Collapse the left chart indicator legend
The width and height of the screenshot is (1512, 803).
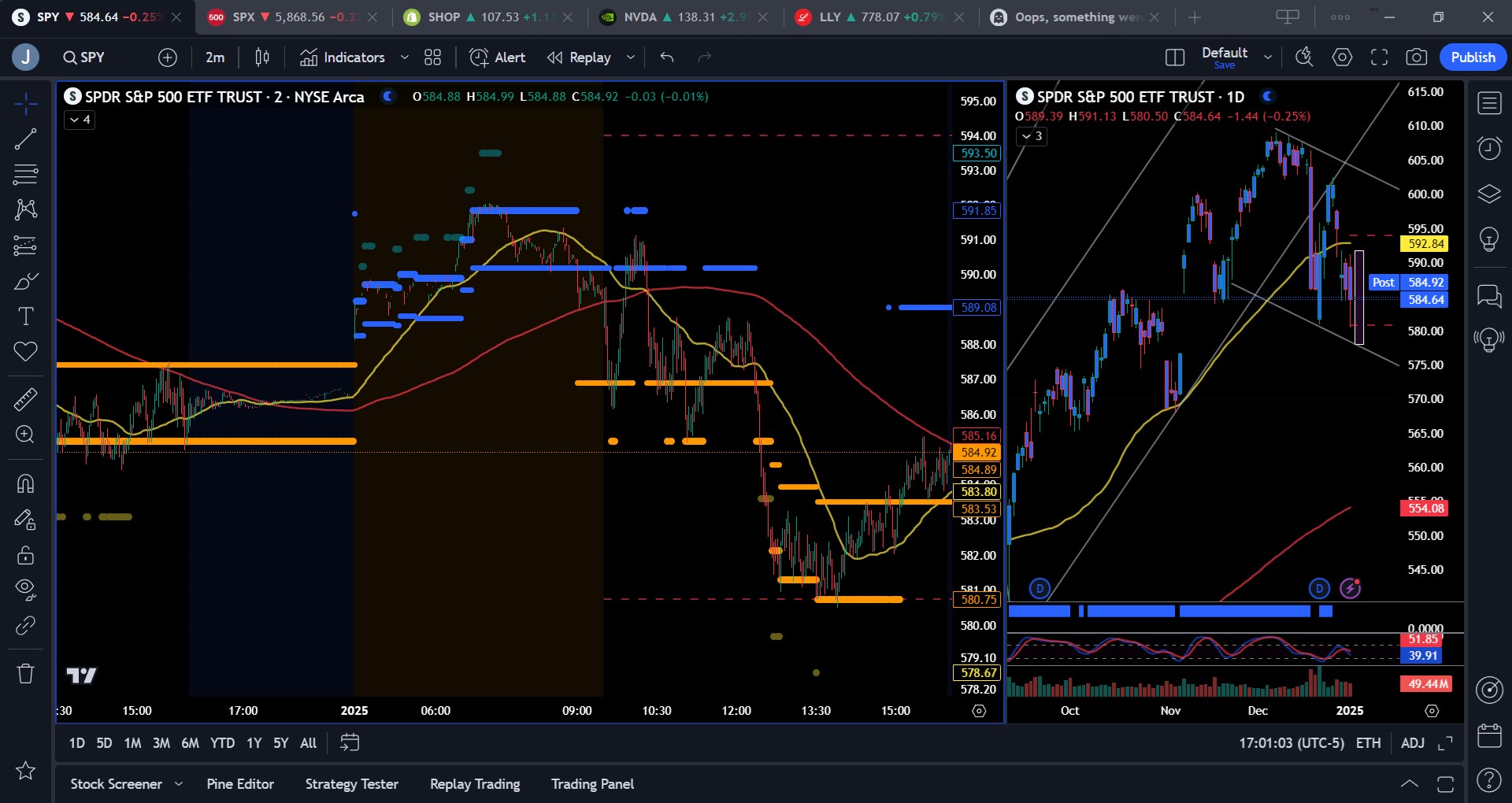(80, 120)
